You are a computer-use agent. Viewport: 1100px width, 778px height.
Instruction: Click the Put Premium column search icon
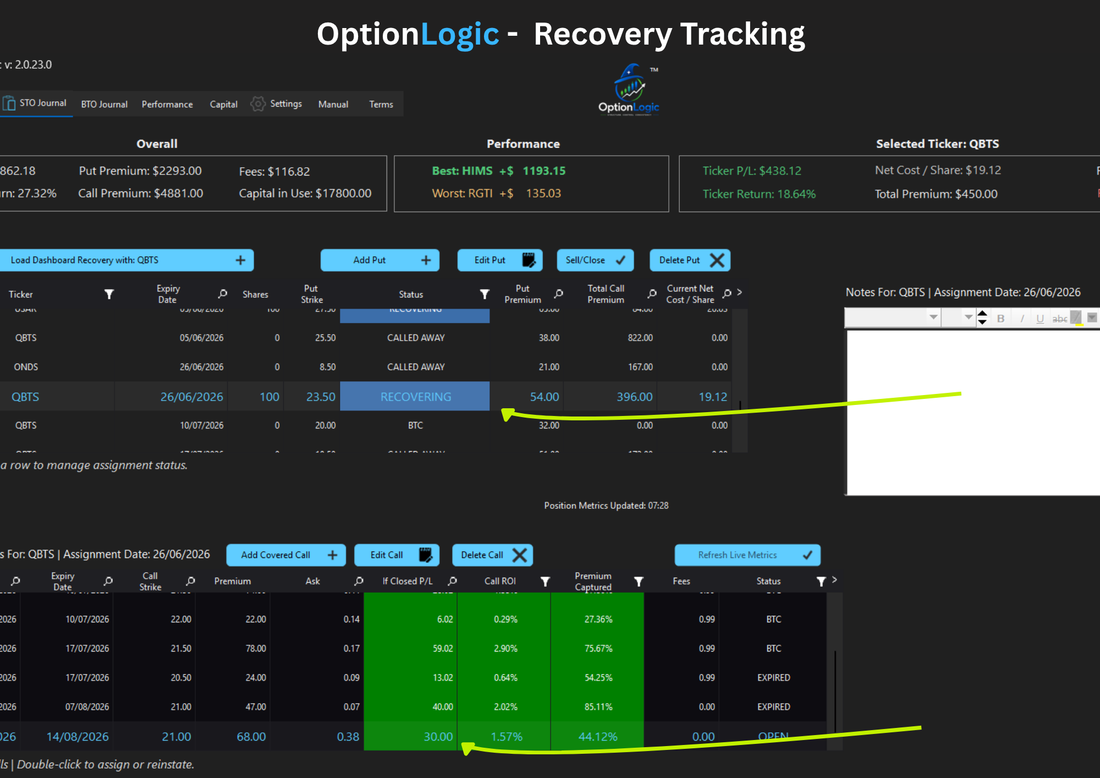point(558,294)
